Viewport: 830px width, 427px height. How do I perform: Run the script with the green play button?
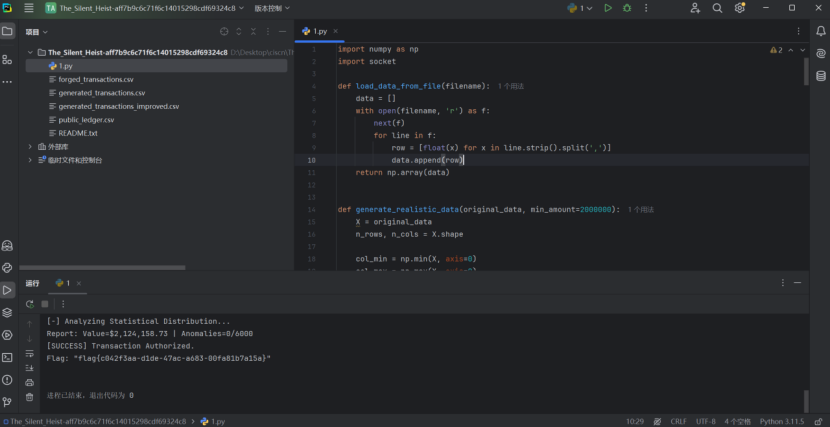pyautogui.click(x=607, y=8)
